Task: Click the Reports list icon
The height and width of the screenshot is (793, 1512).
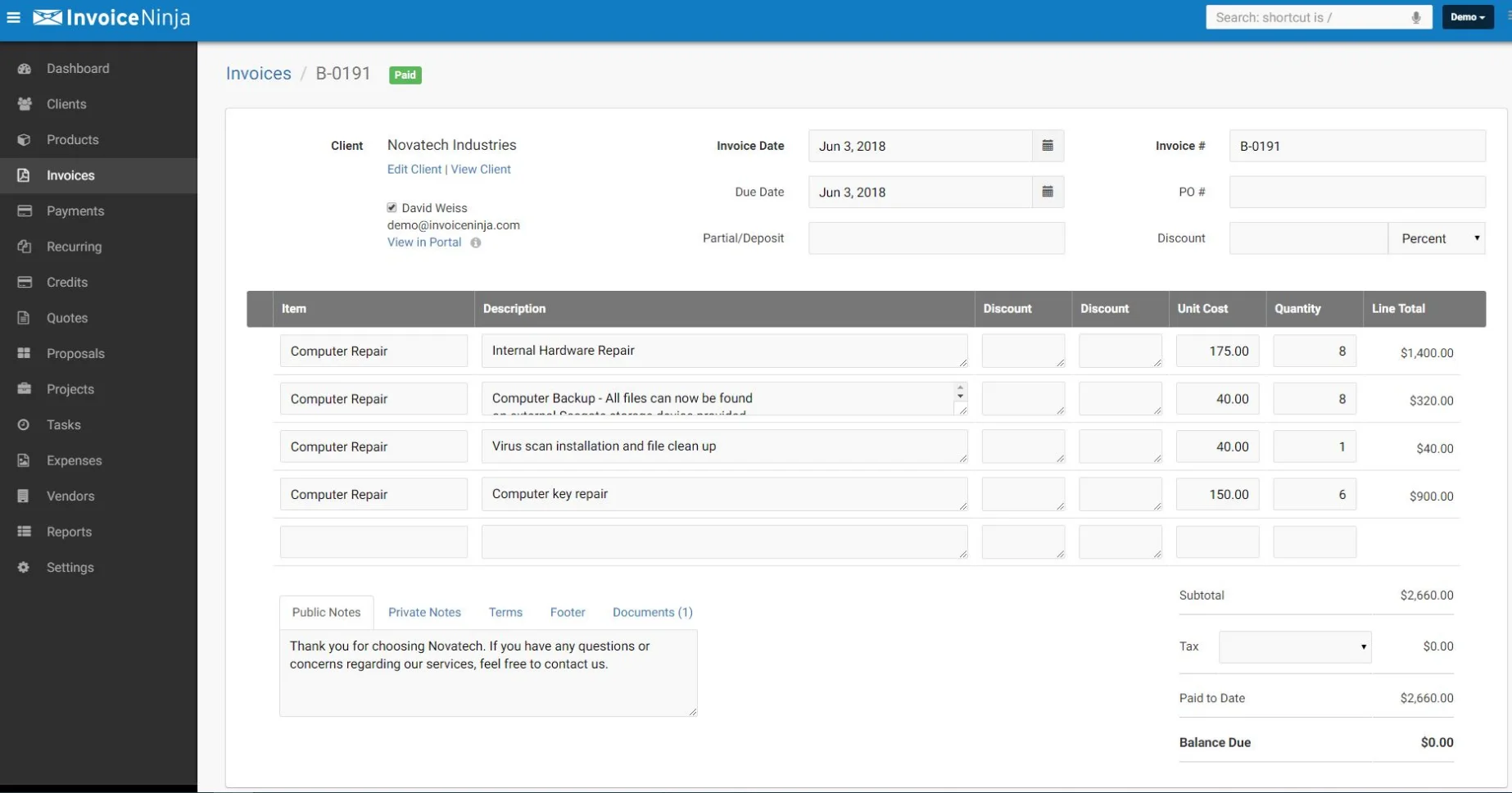Action: (25, 532)
